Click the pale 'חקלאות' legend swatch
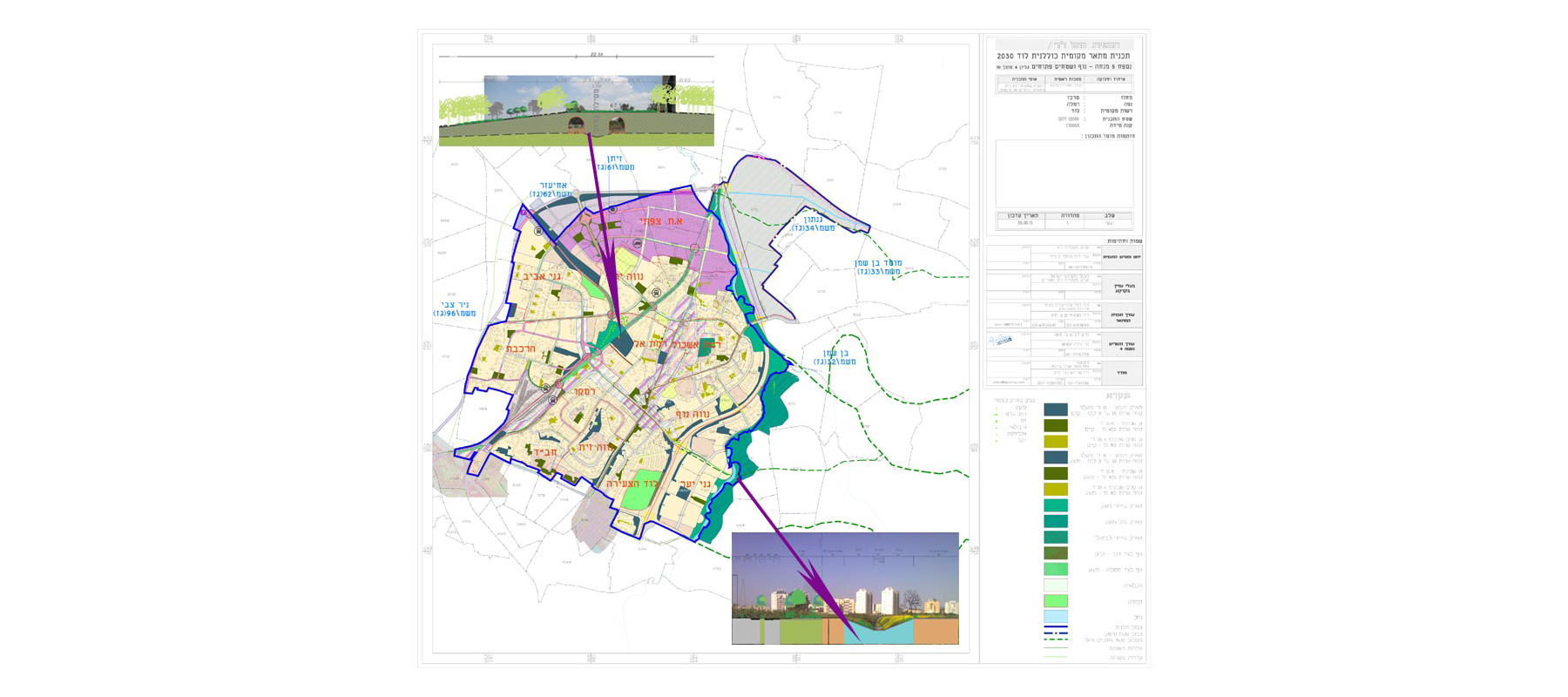The width and height of the screenshot is (1568, 697). coord(1056,585)
